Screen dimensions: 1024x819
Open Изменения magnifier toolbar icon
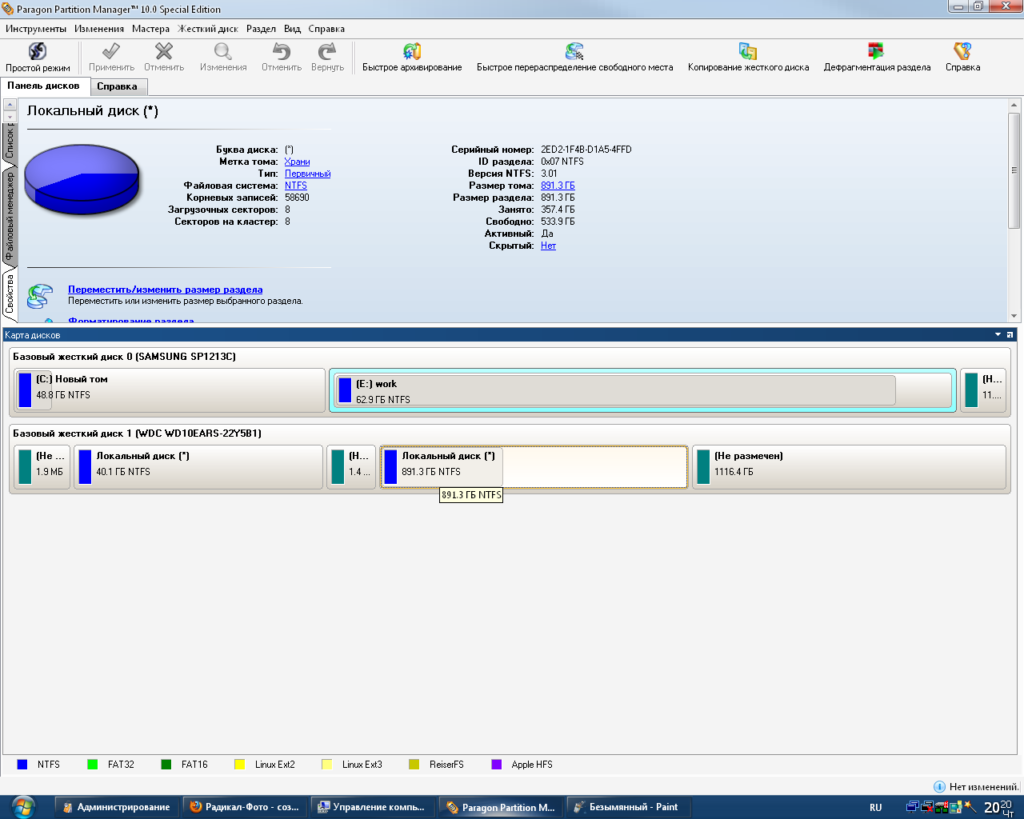coord(223,57)
